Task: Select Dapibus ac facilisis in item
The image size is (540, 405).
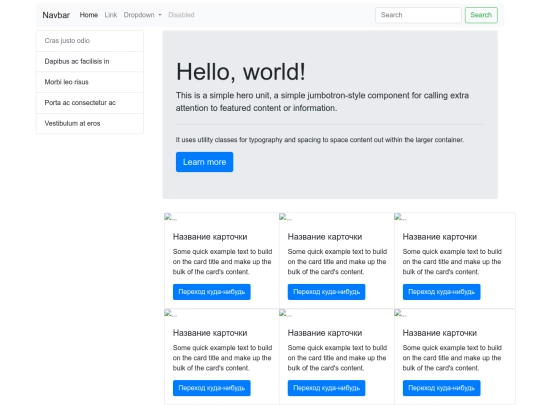Action: tap(90, 61)
